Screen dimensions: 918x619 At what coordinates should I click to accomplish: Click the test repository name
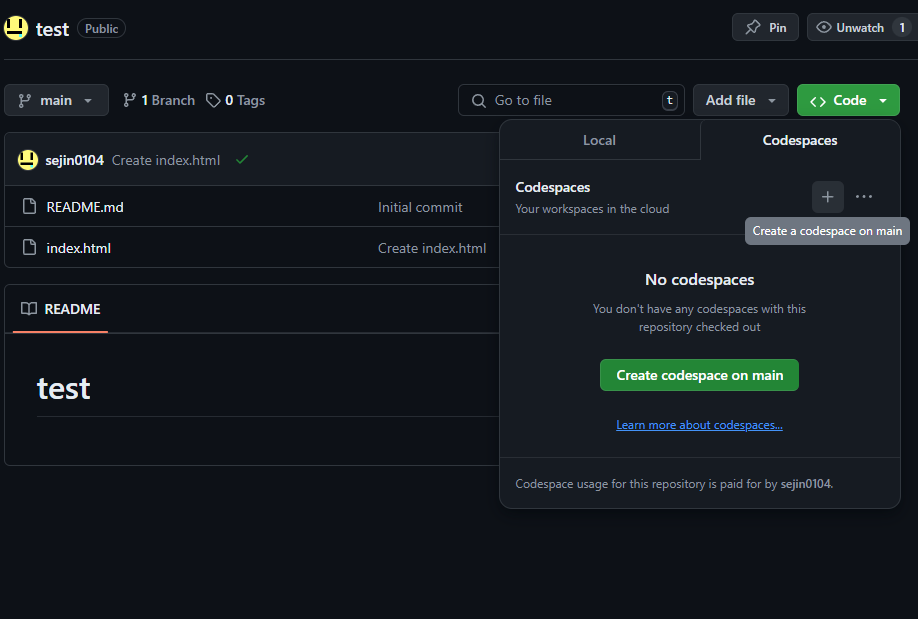click(52, 29)
